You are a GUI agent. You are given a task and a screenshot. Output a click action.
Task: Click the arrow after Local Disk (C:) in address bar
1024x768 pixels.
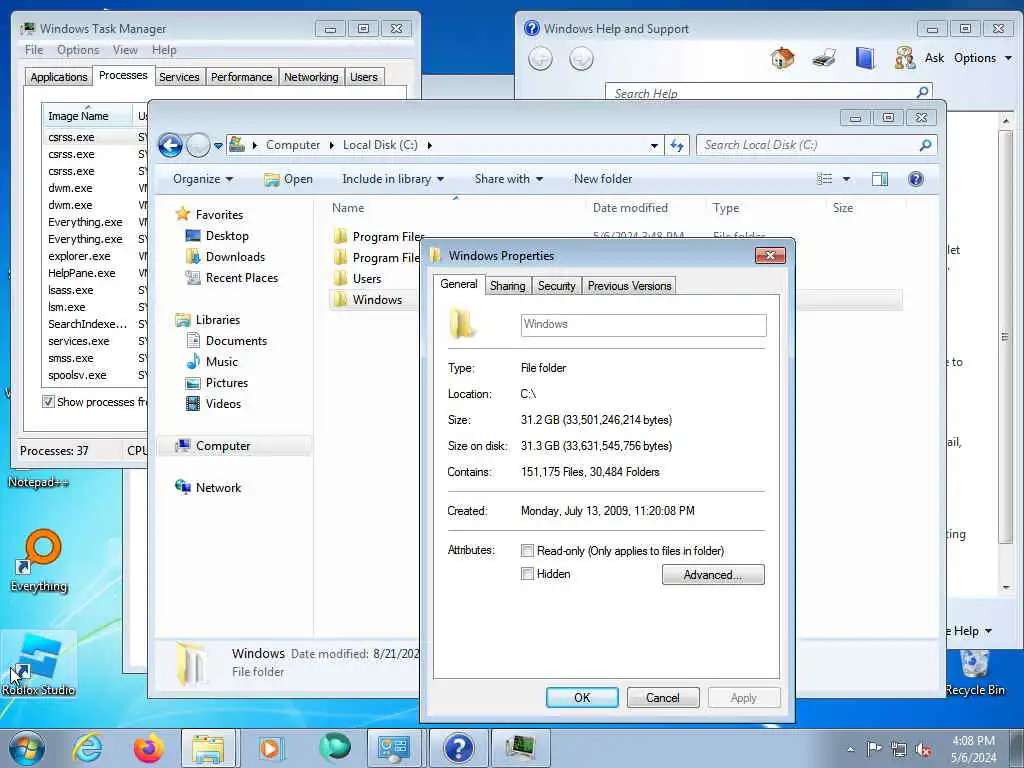[x=430, y=145]
